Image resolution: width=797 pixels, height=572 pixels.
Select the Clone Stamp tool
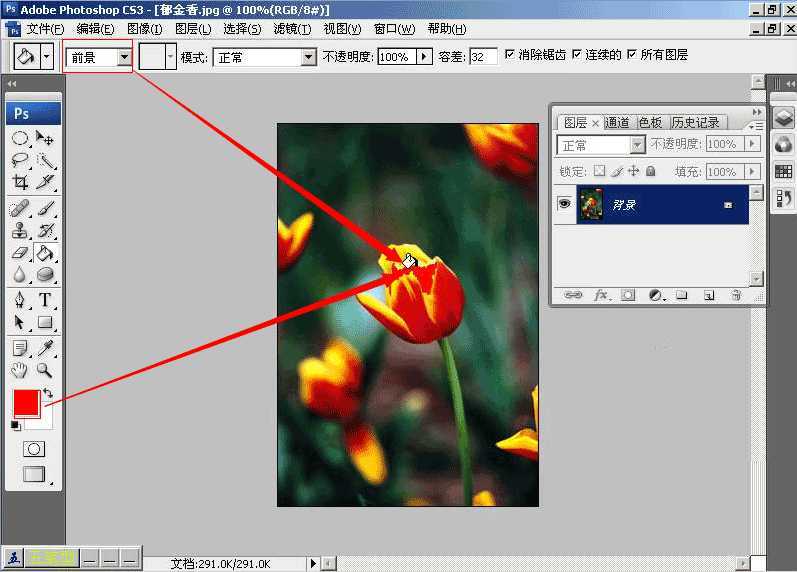point(20,230)
